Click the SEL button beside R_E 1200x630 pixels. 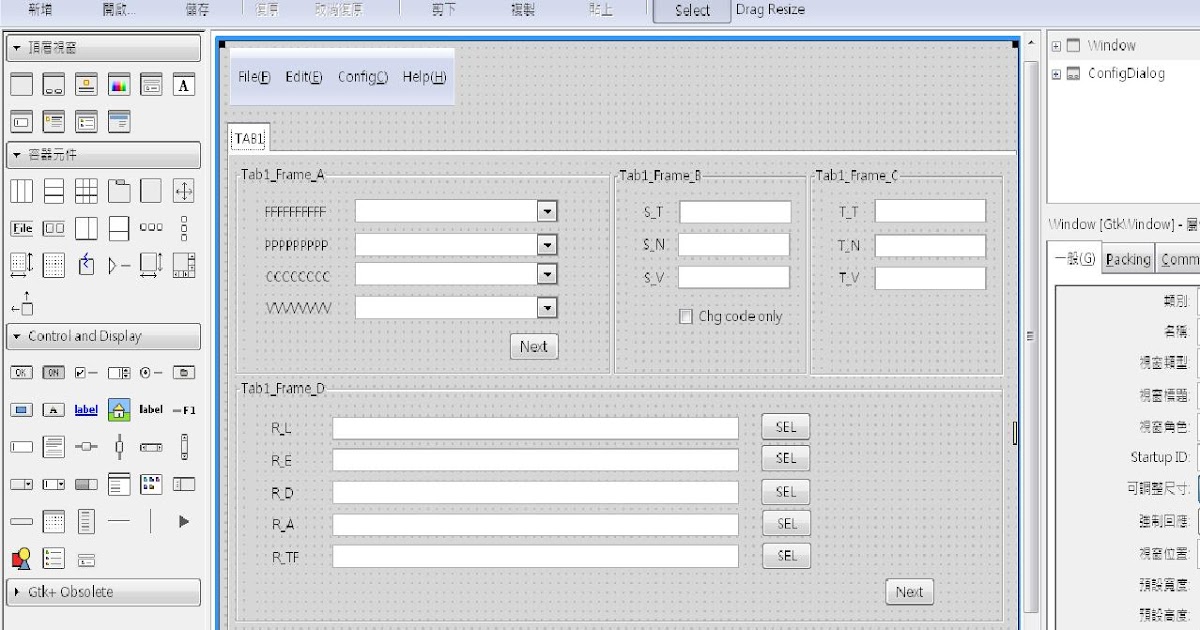[786, 458]
